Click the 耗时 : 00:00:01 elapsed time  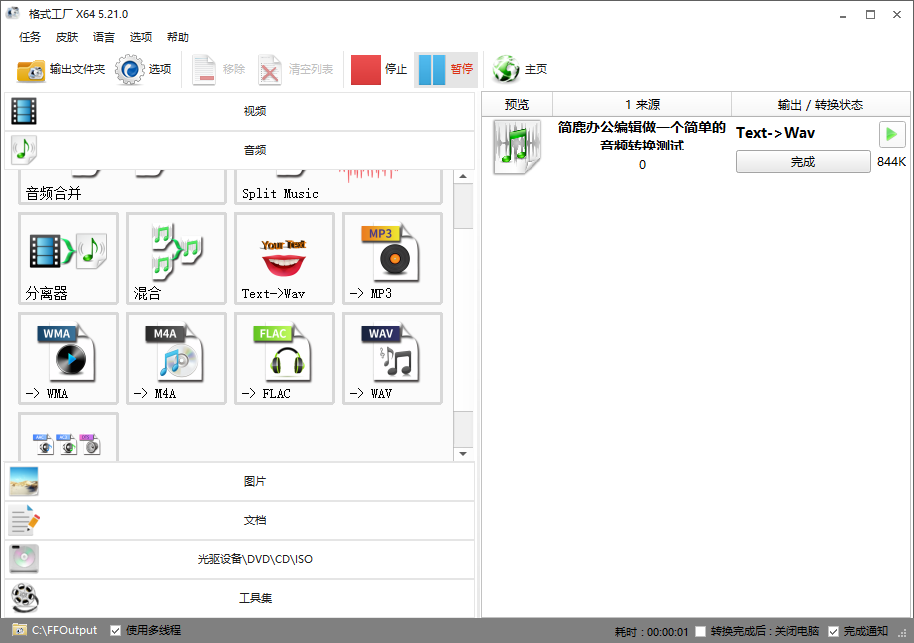pos(651,632)
